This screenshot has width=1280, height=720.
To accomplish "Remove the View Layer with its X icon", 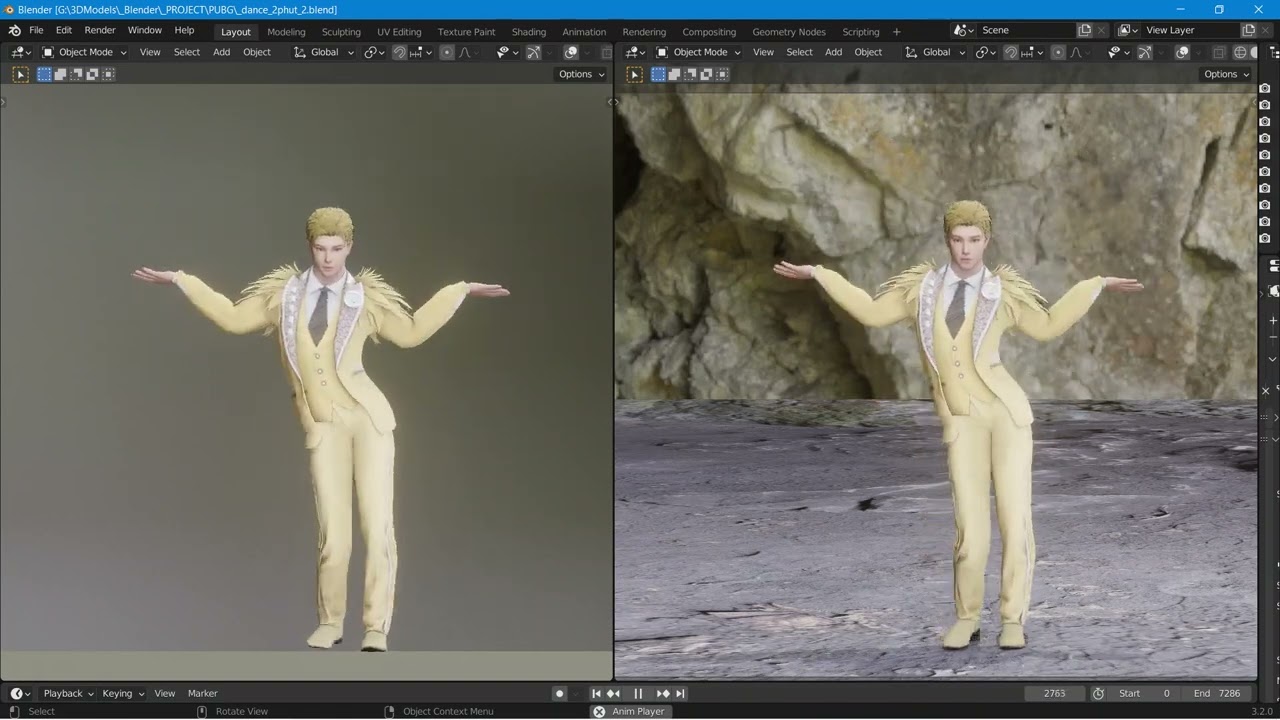I will point(1266,31).
